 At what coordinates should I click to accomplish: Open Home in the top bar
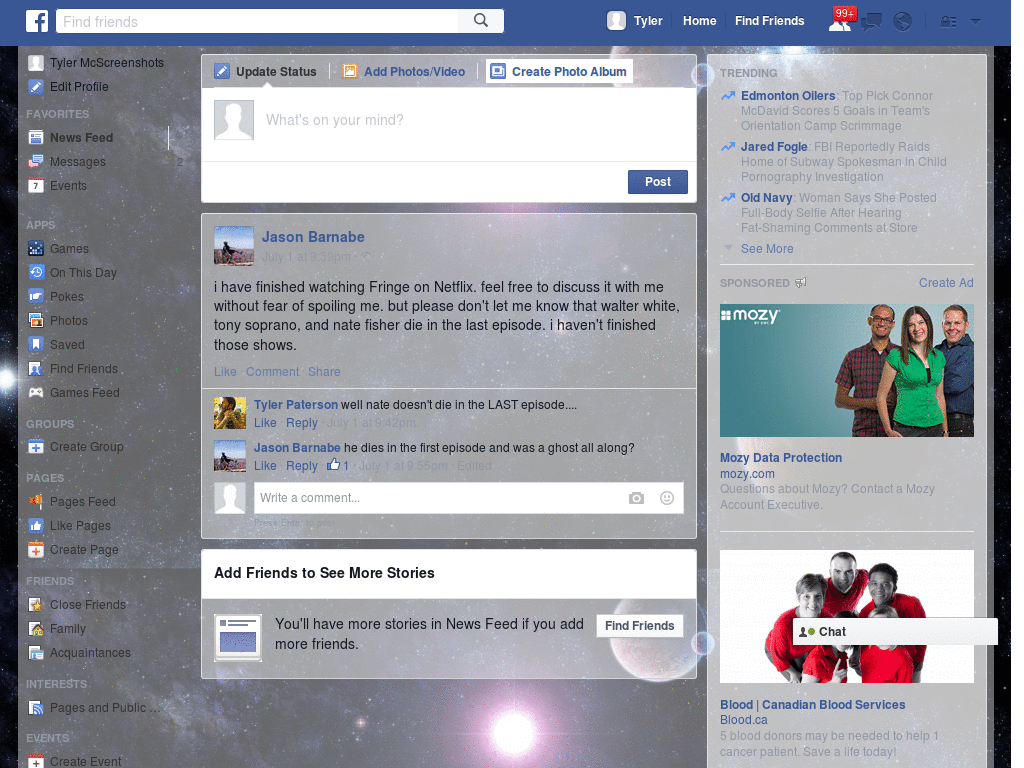699,21
